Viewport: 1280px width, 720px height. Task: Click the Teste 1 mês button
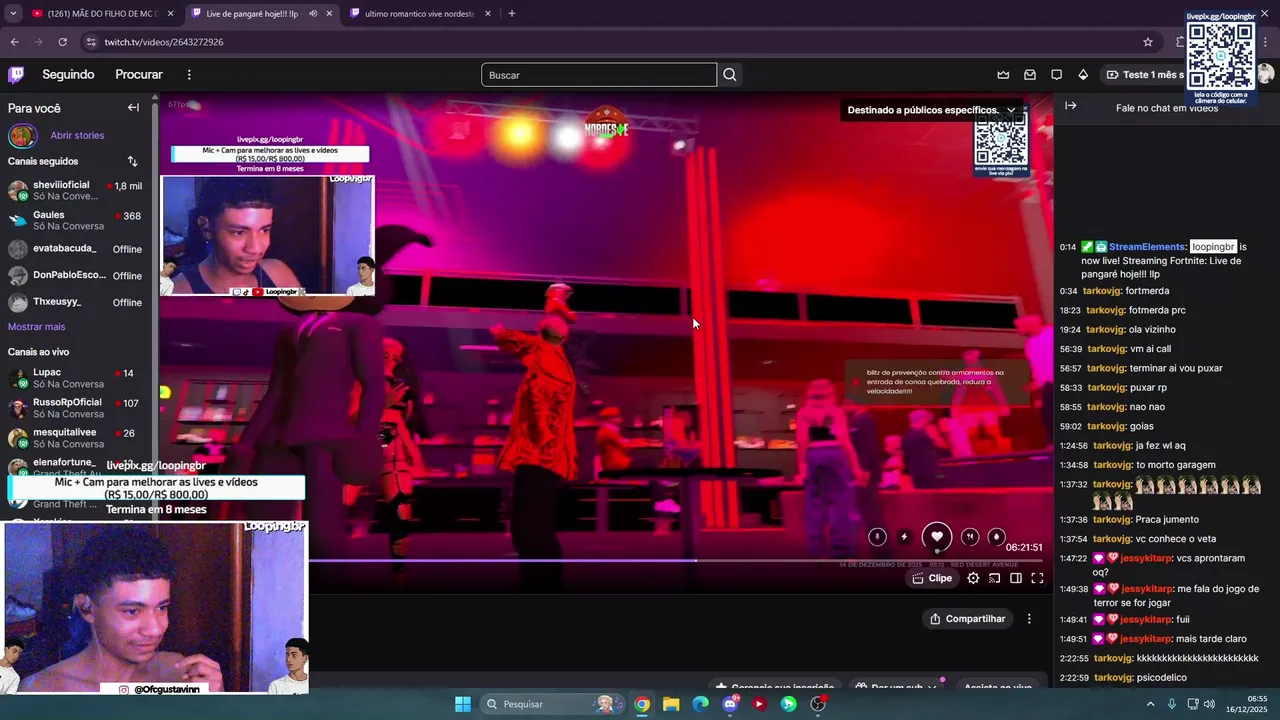click(1144, 75)
